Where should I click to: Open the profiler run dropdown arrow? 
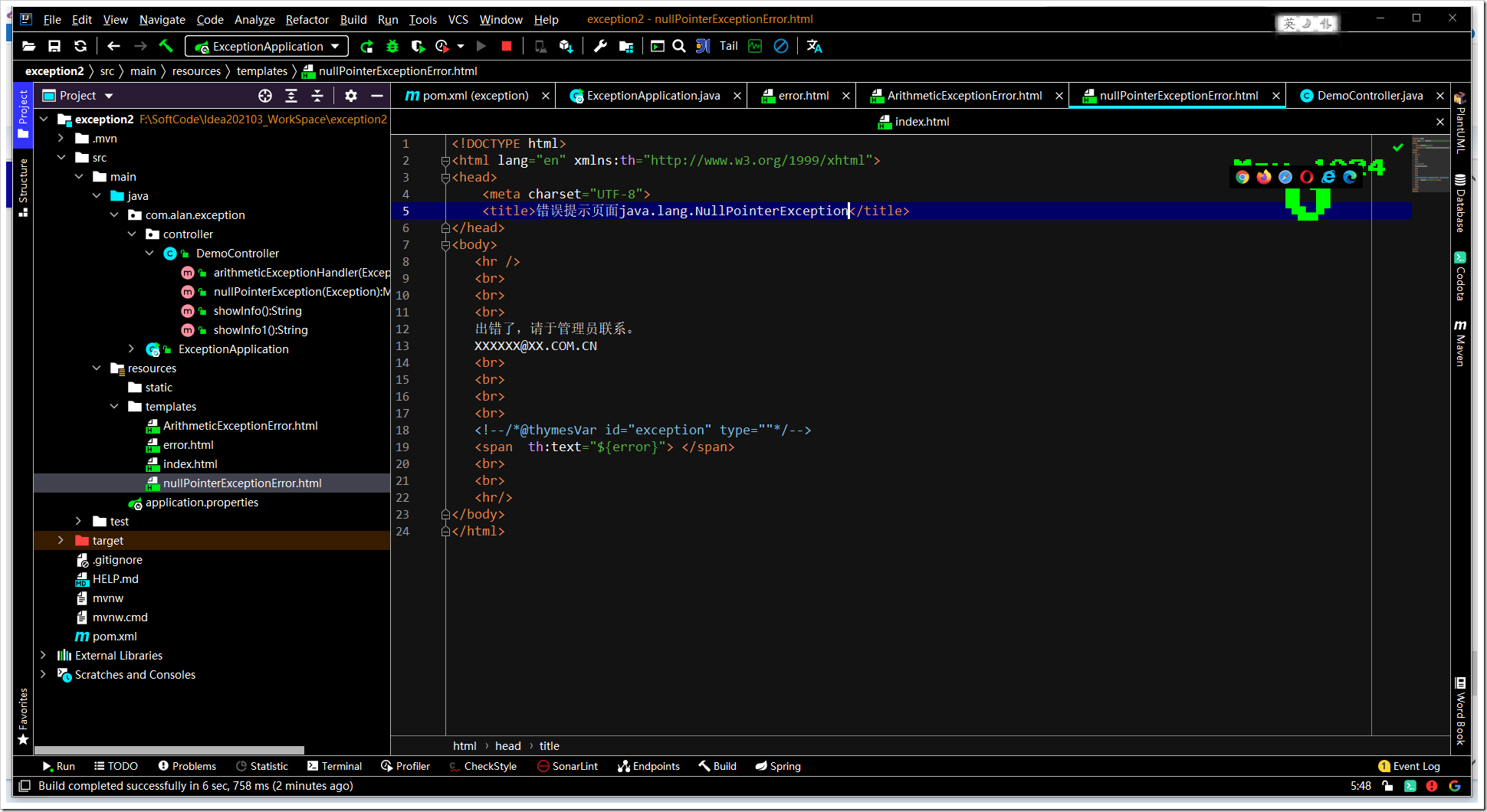point(461,47)
